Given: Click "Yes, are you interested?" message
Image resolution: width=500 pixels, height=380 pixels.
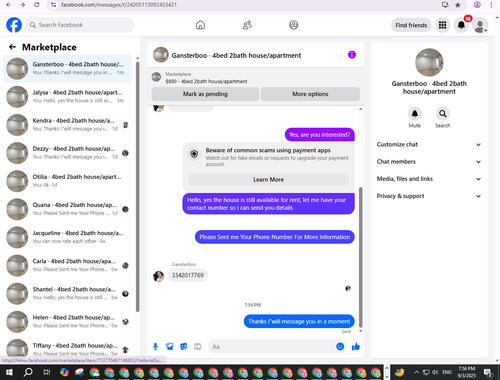Looking at the screenshot, I should tap(320, 135).
